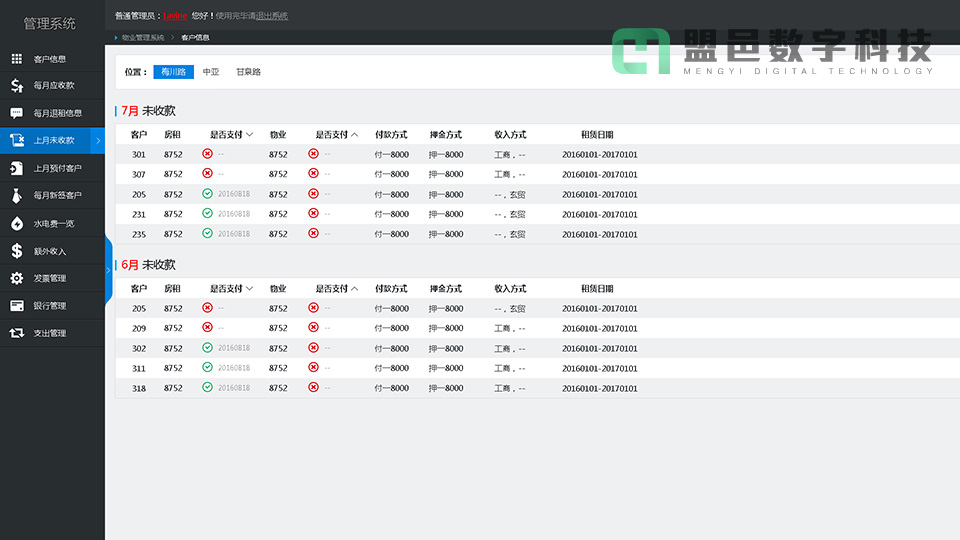The image size is (960, 540).
Task: Click the 每月应收款 money exchange icon
Action: 17,85
